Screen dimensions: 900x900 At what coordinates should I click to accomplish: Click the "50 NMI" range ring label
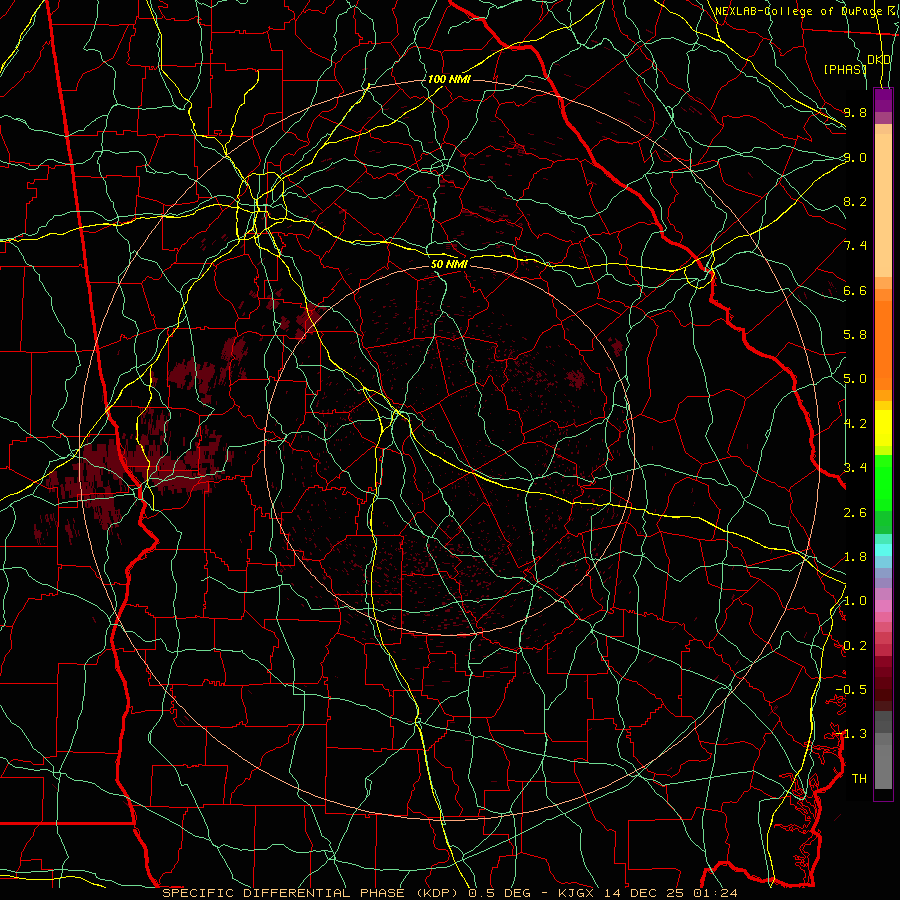click(x=449, y=264)
